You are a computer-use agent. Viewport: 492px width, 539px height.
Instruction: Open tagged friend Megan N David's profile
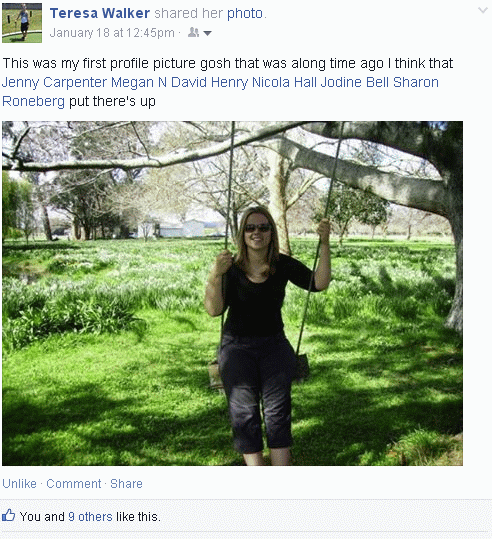(x=159, y=82)
